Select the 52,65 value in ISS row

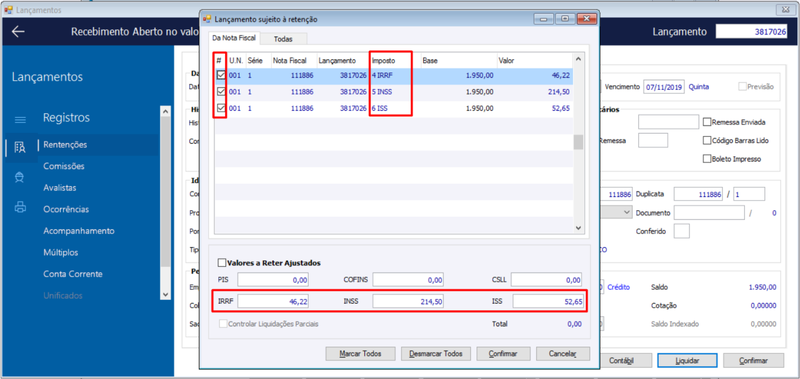(x=560, y=108)
